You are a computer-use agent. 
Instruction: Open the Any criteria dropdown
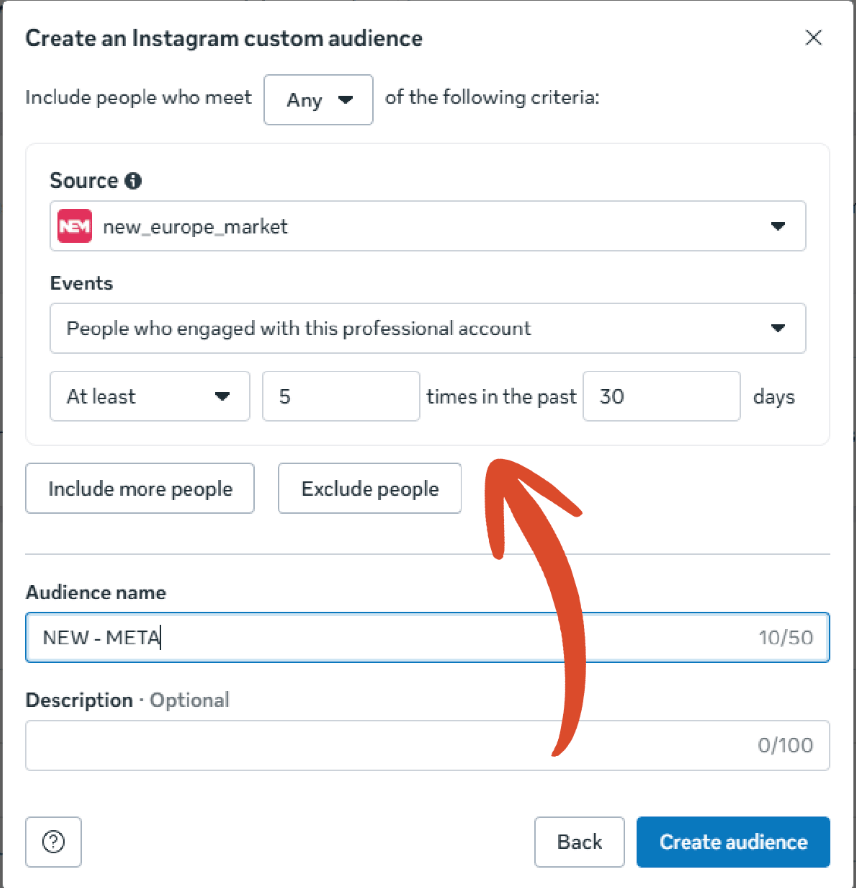(318, 99)
